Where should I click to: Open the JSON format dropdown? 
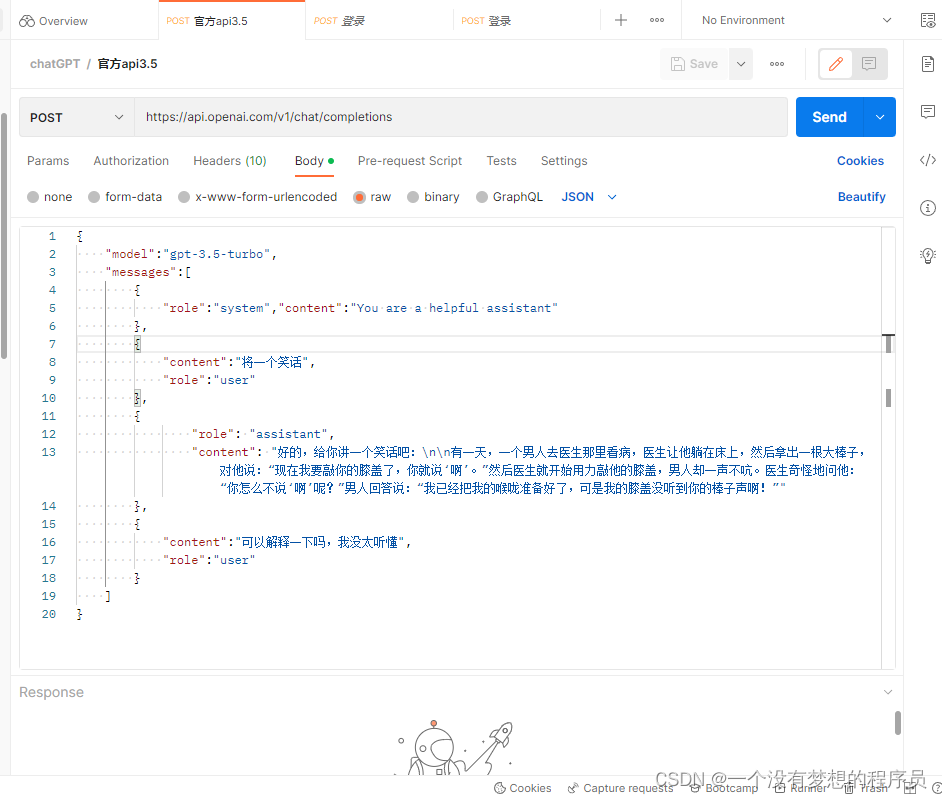(x=586, y=196)
